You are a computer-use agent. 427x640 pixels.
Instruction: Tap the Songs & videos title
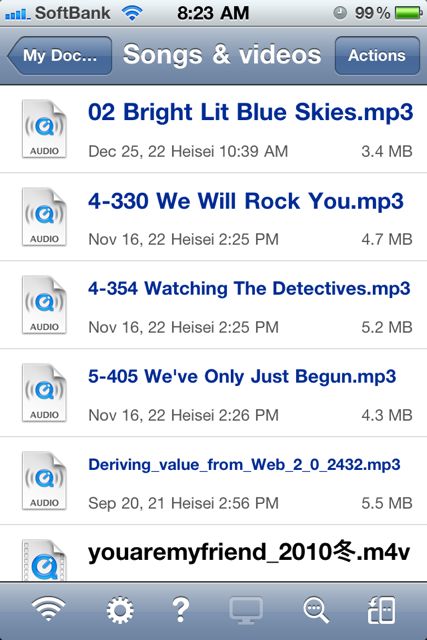(222, 55)
